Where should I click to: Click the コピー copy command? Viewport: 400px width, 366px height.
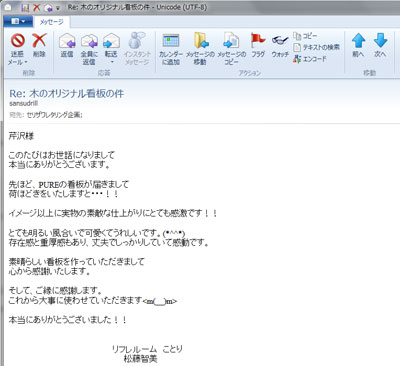(305, 36)
